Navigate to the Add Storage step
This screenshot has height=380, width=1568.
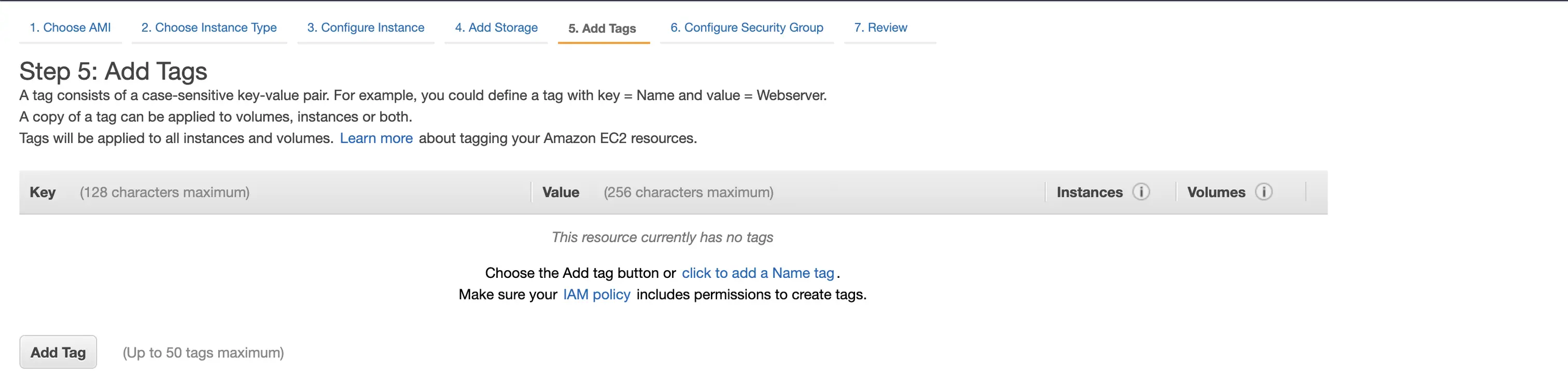coord(496,27)
